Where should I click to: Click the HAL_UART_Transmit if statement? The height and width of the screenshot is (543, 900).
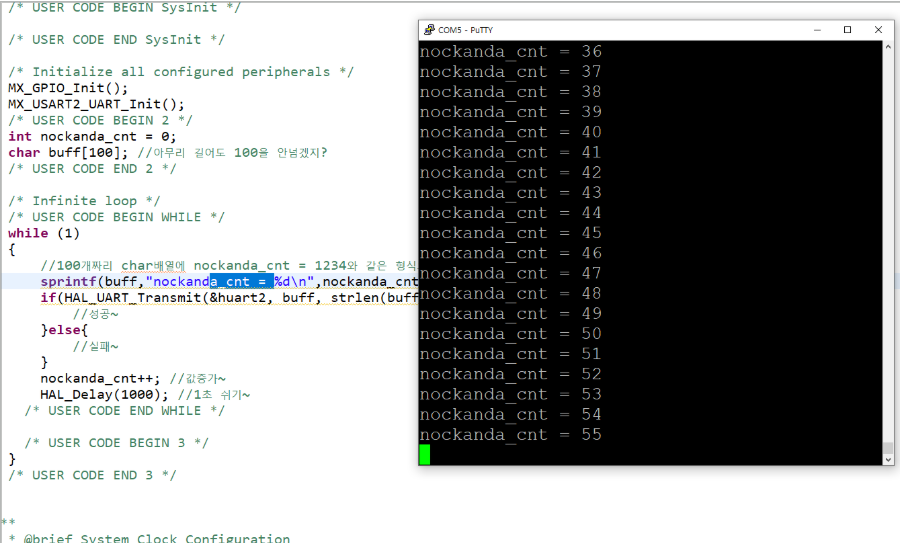(229, 297)
